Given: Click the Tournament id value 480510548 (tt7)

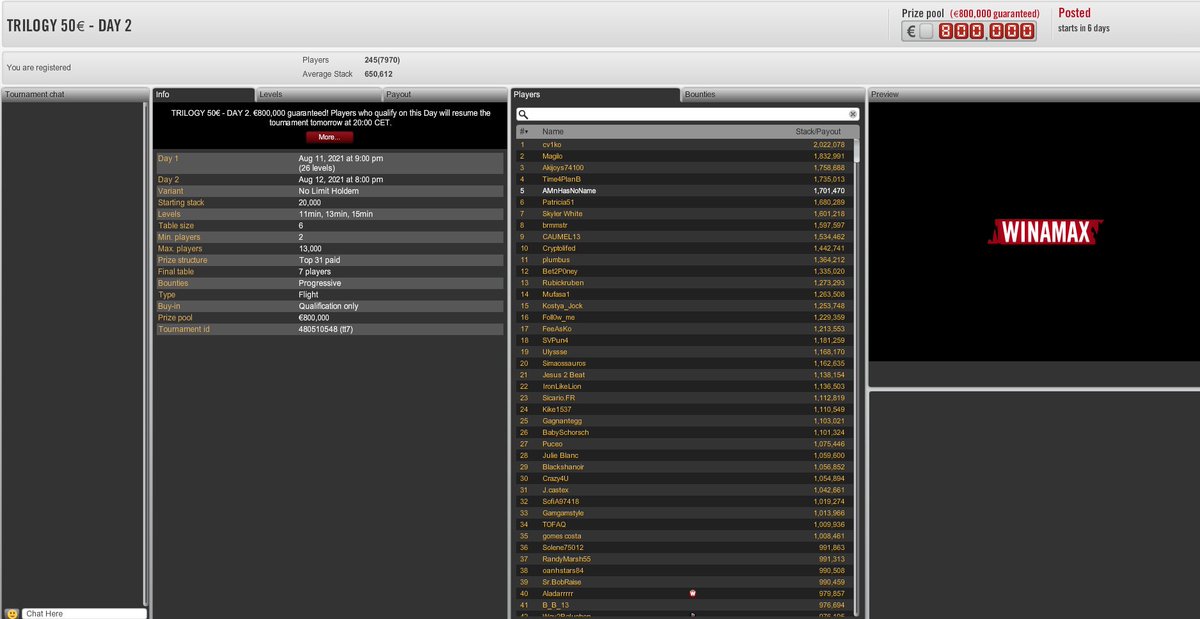Looking at the screenshot, I should pyautogui.click(x=325, y=329).
